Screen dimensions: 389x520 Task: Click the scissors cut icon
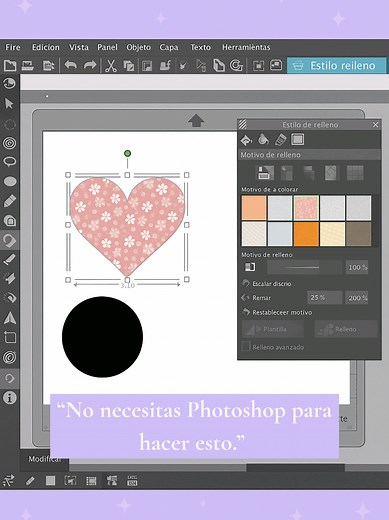point(110,65)
